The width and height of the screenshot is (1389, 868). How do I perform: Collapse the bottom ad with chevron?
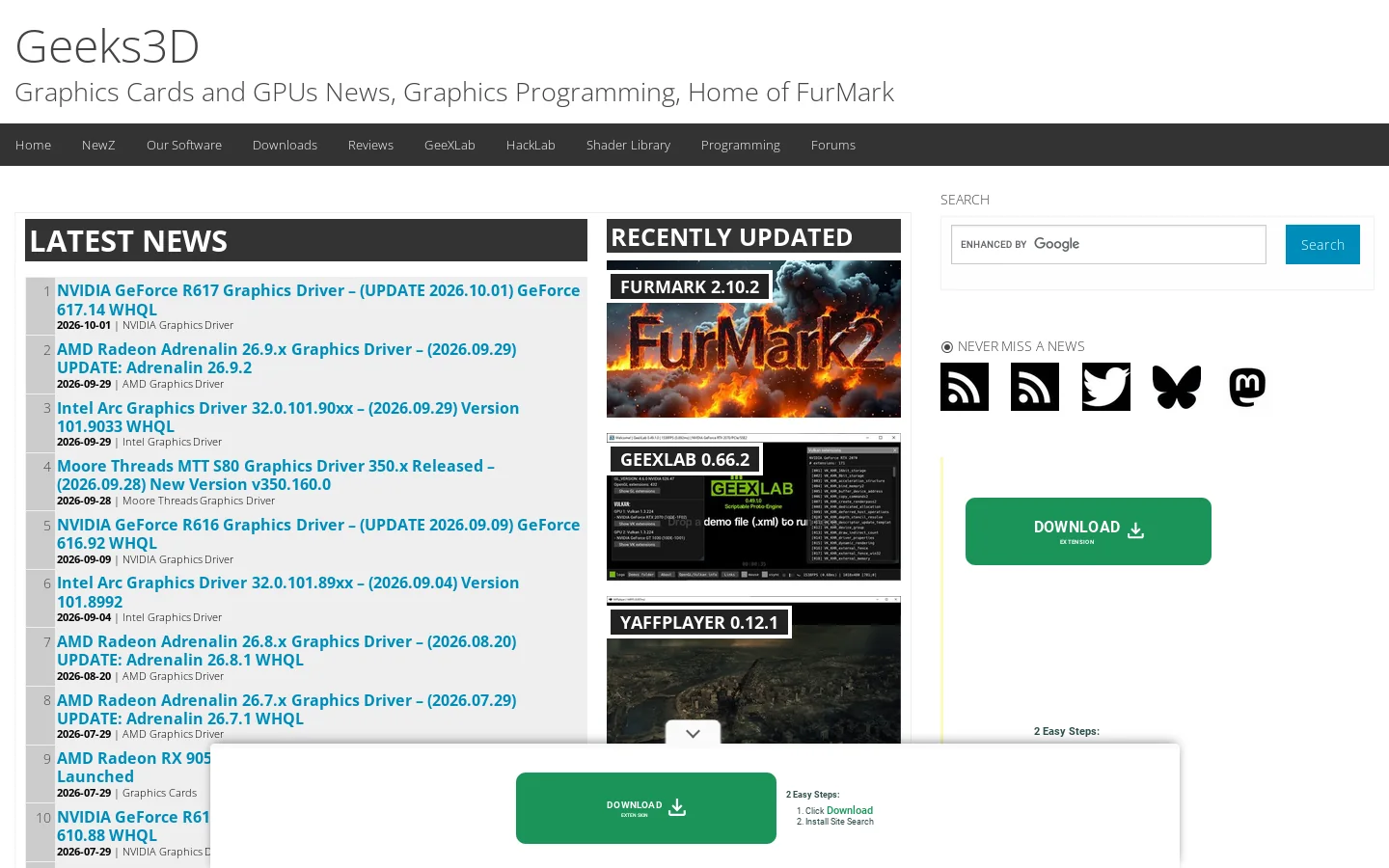693,733
